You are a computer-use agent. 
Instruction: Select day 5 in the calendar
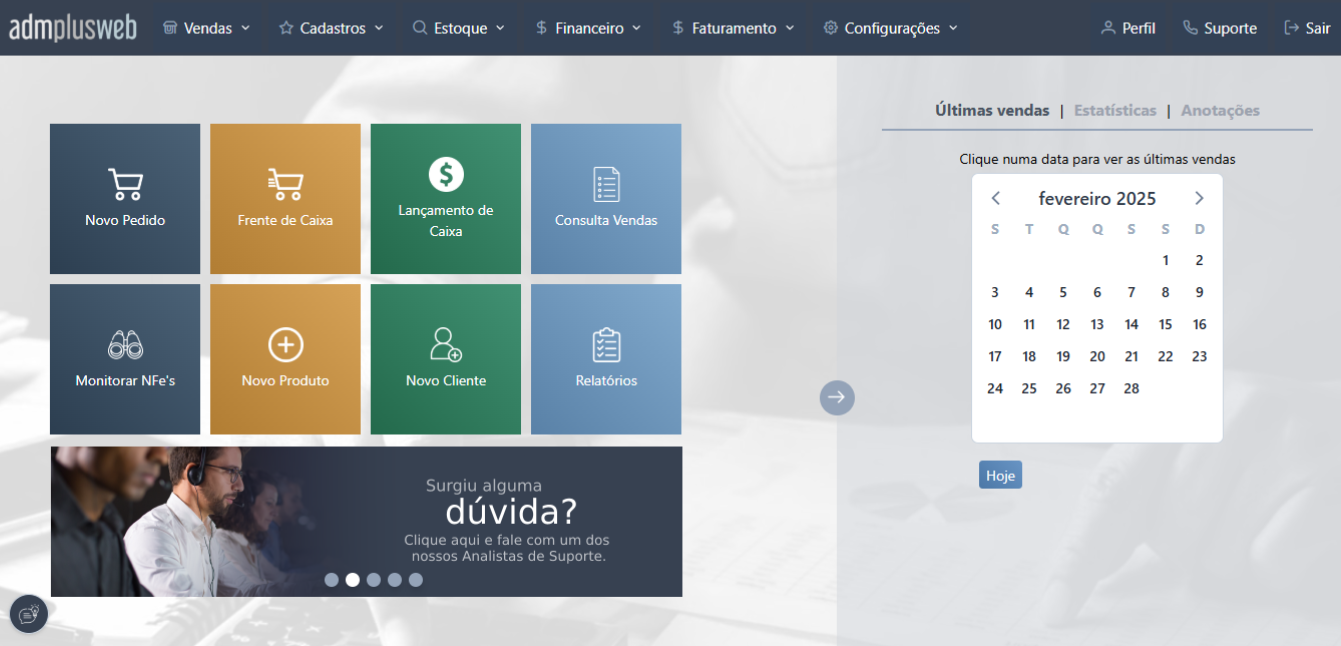point(1063,292)
